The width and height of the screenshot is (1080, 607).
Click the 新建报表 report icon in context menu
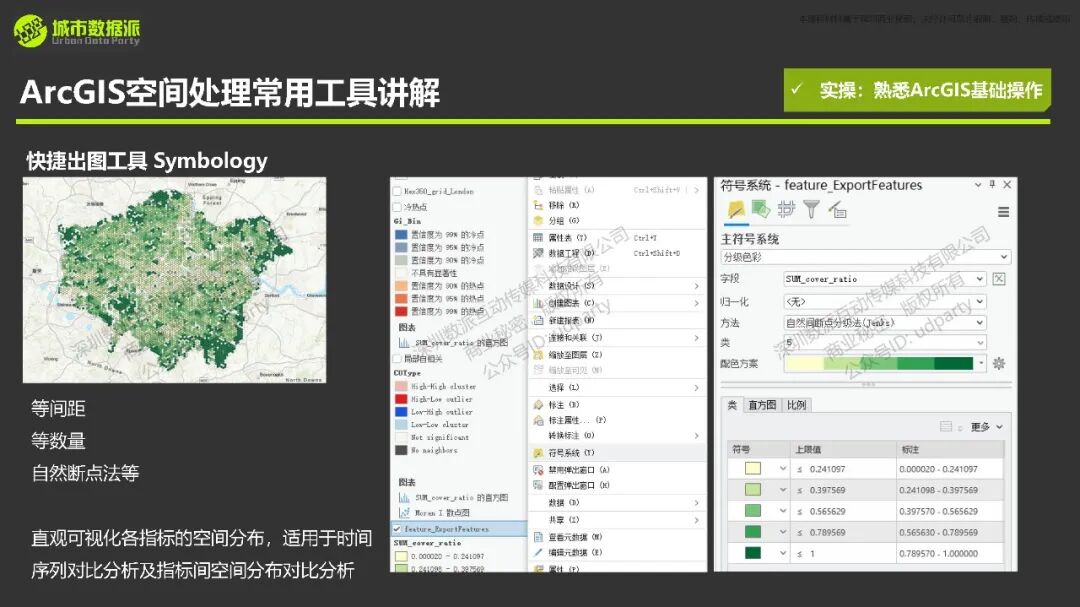pyautogui.click(x=539, y=320)
